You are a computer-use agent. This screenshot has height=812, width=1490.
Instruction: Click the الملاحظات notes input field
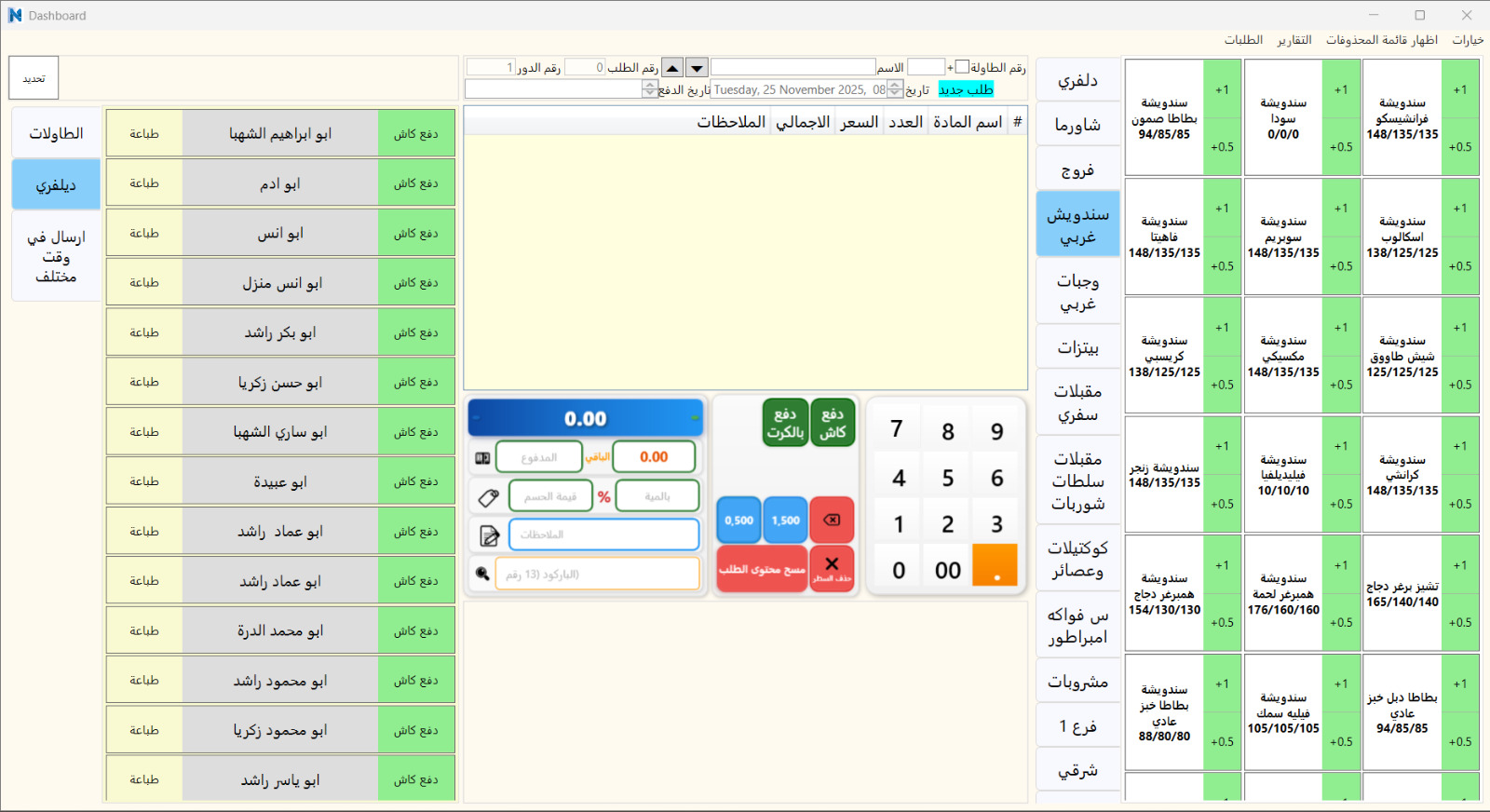pos(604,535)
